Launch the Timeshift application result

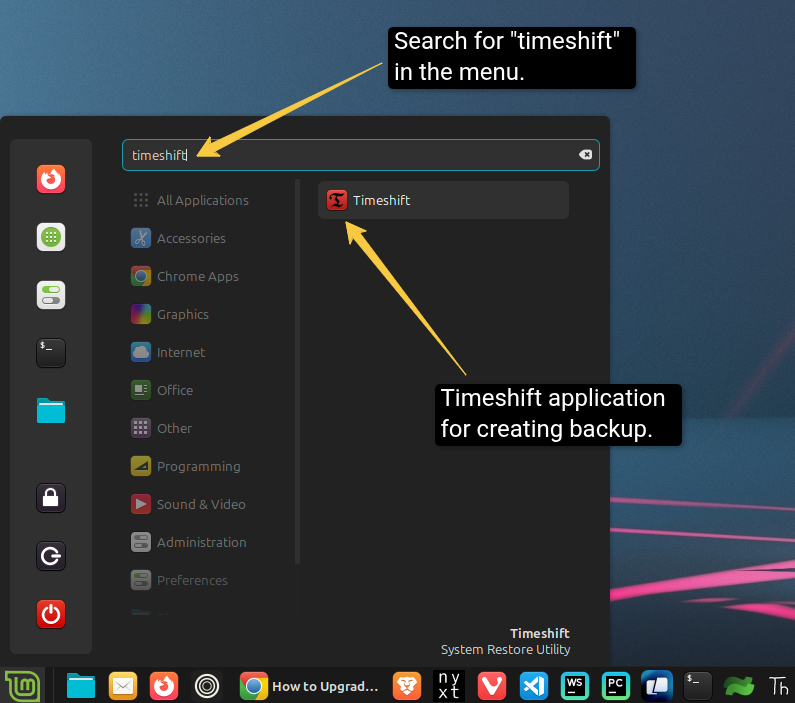click(443, 200)
